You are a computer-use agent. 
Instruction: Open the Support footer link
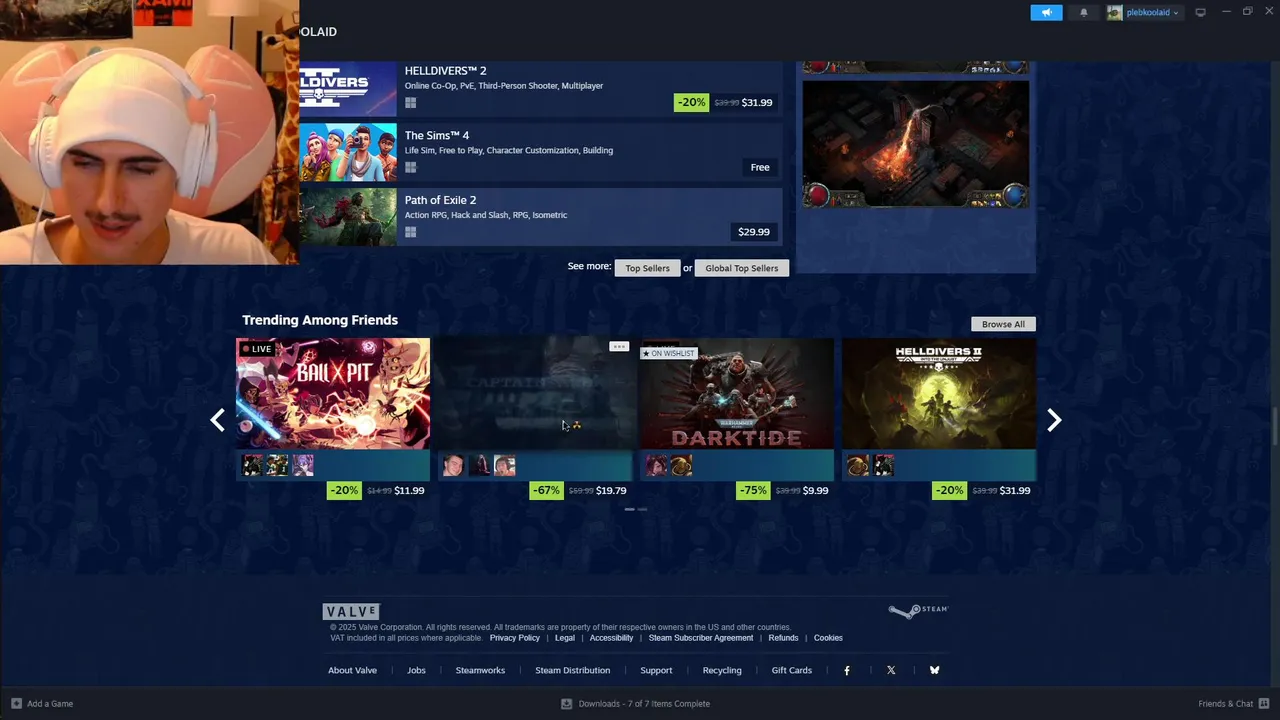(656, 670)
